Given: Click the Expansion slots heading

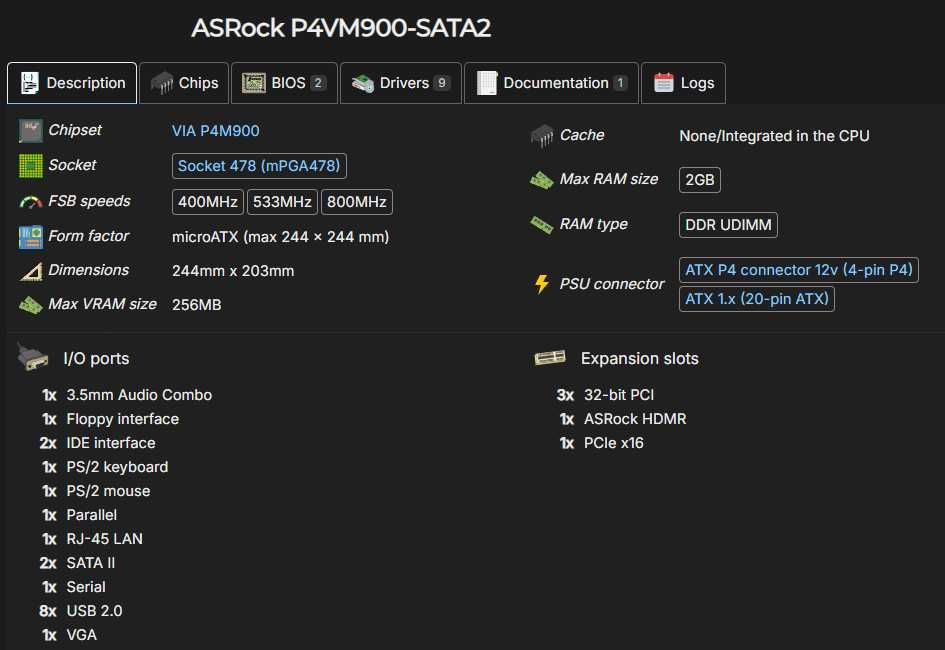Looking at the screenshot, I should pyautogui.click(x=639, y=358).
